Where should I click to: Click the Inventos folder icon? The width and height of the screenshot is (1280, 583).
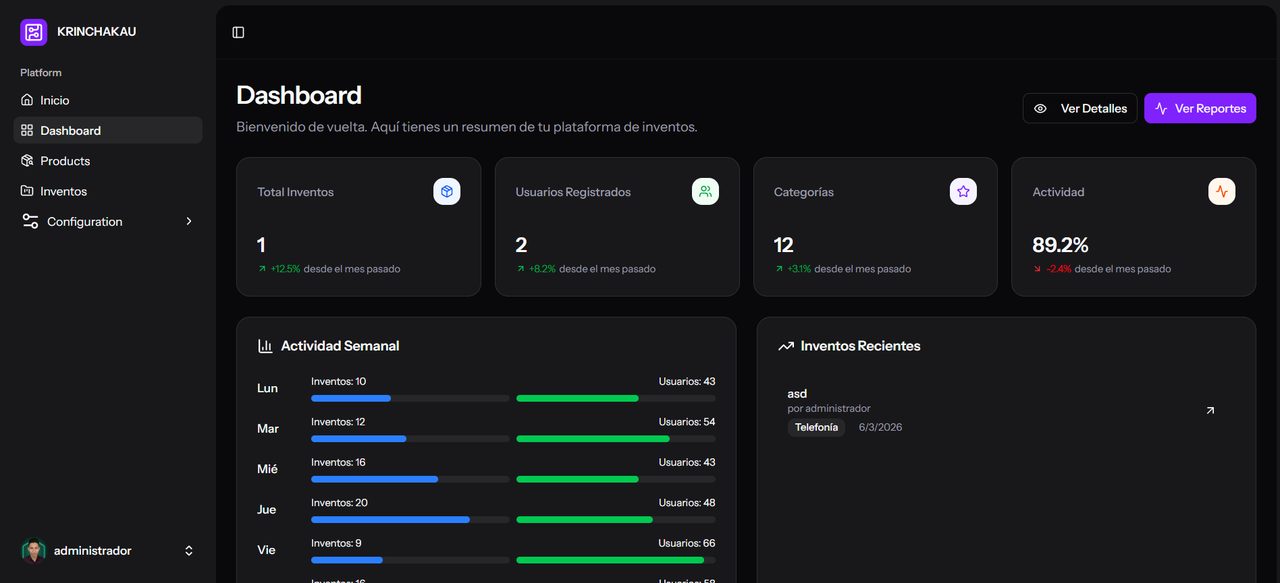(x=27, y=191)
